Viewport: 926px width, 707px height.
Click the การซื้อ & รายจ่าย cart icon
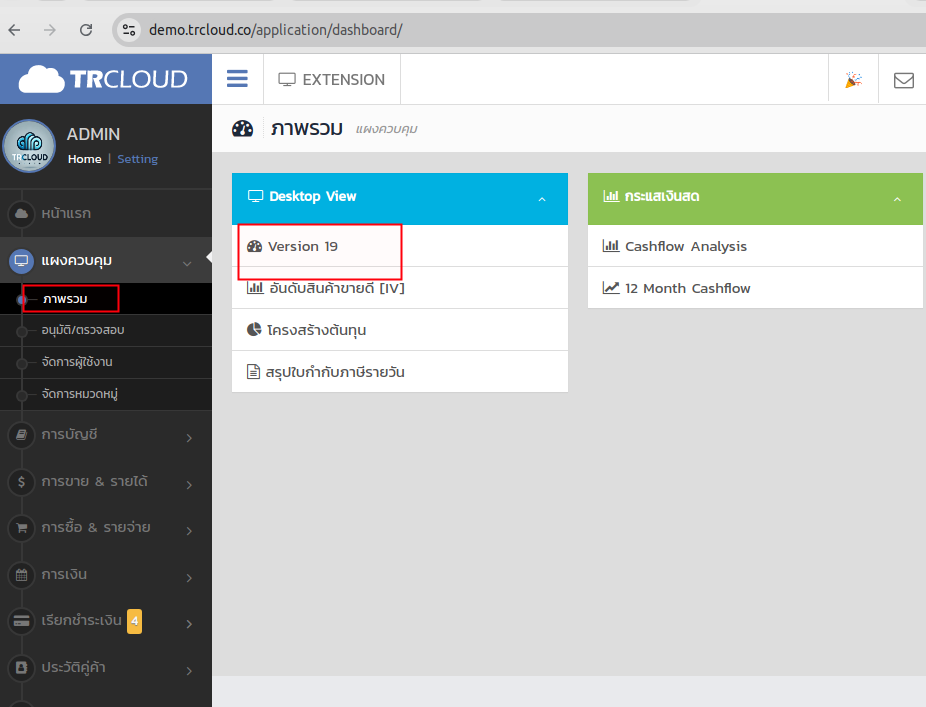[x=21, y=528]
